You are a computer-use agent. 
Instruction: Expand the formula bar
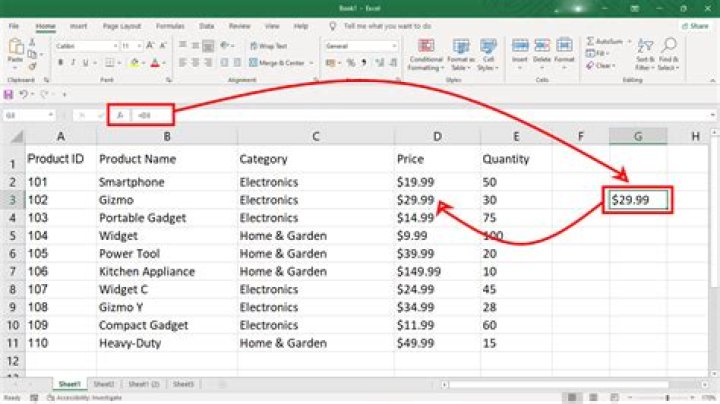pos(713,115)
